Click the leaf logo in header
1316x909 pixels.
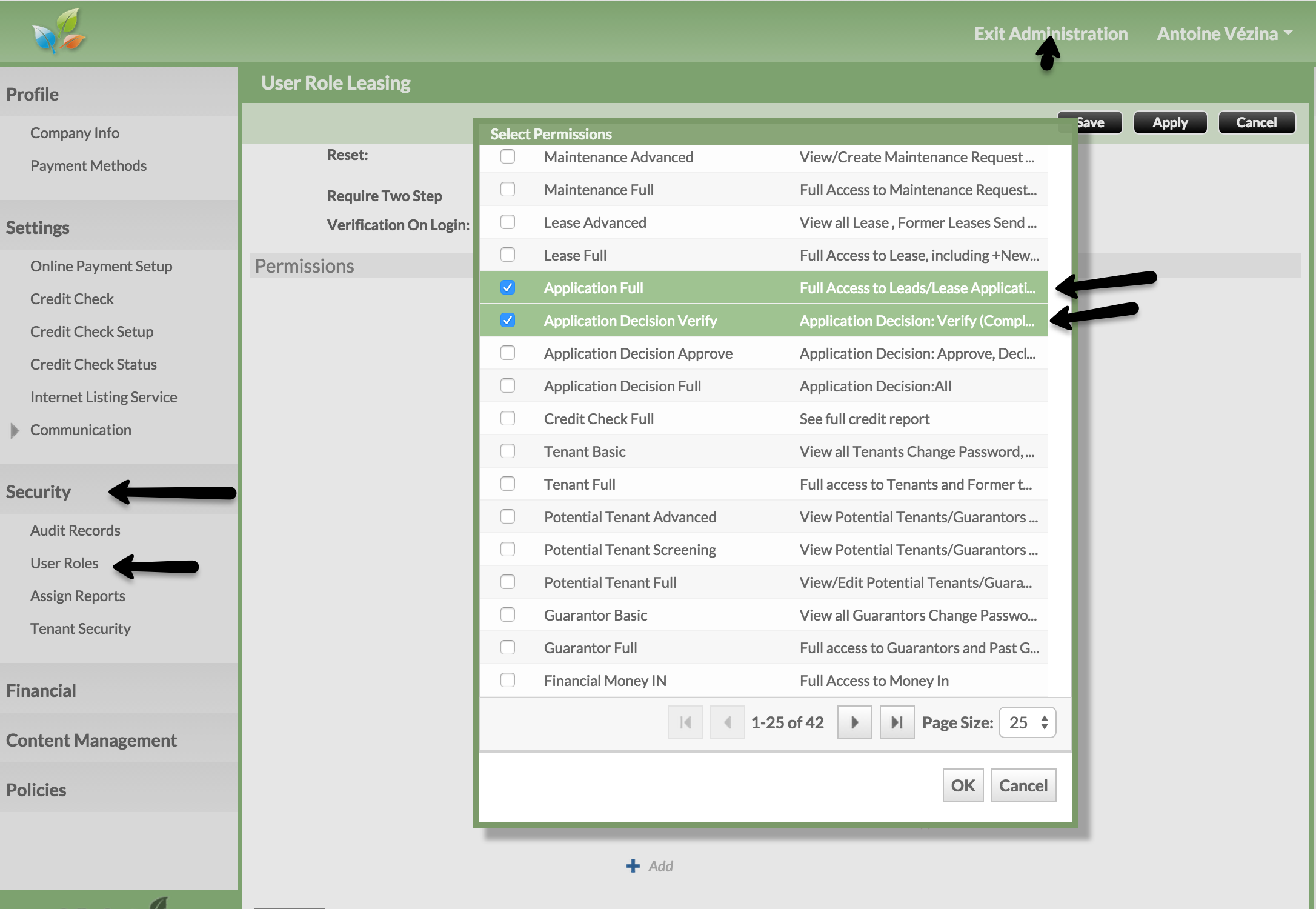pos(59,30)
